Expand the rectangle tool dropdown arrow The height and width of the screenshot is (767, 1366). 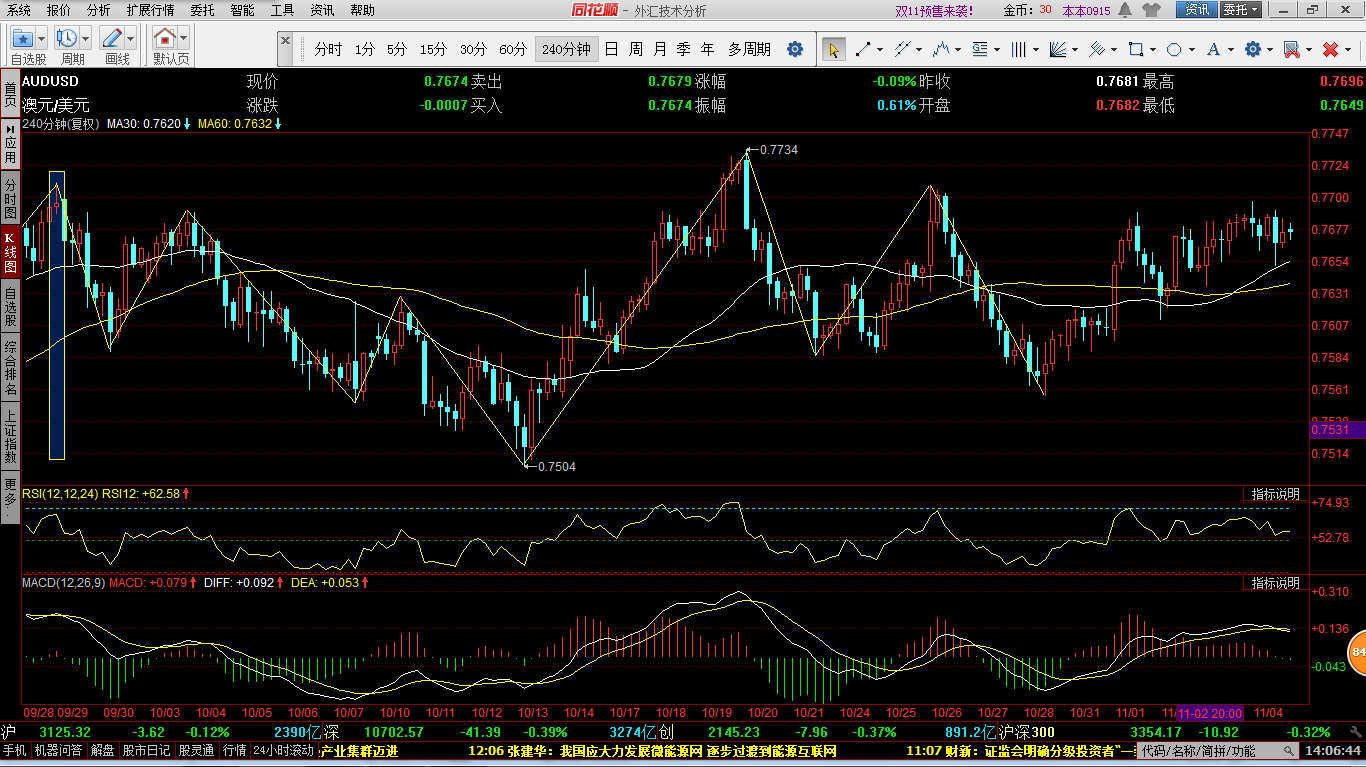[1152, 49]
